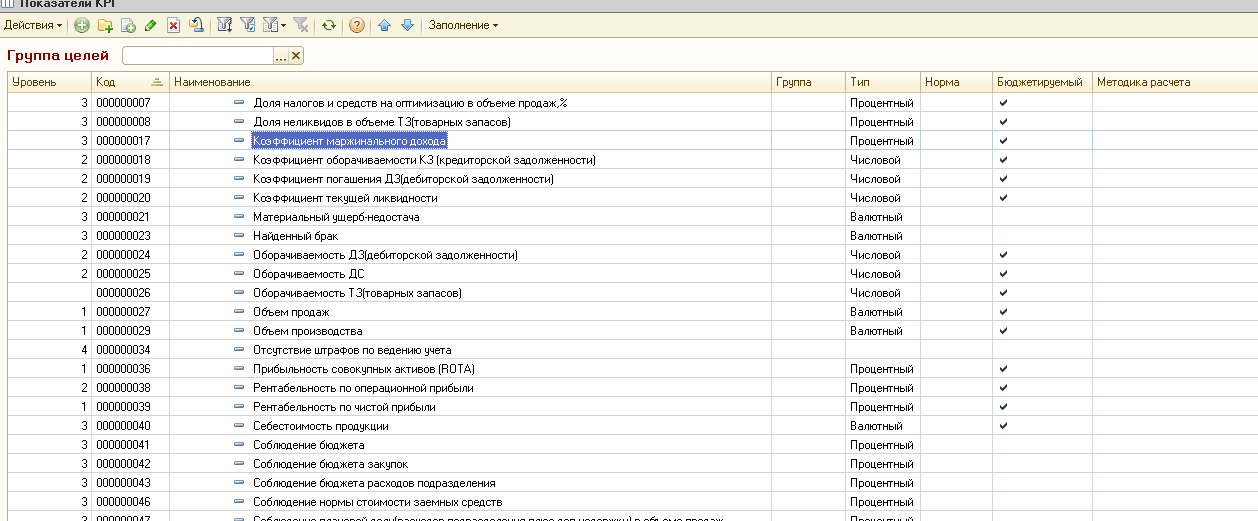Screen dimensions: 1258x521
Task: Move the item up with the blue up arrow
Action: click(x=384, y=25)
